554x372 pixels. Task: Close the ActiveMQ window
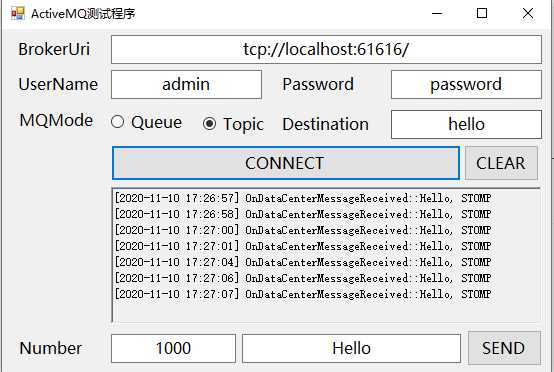[x=528, y=13]
